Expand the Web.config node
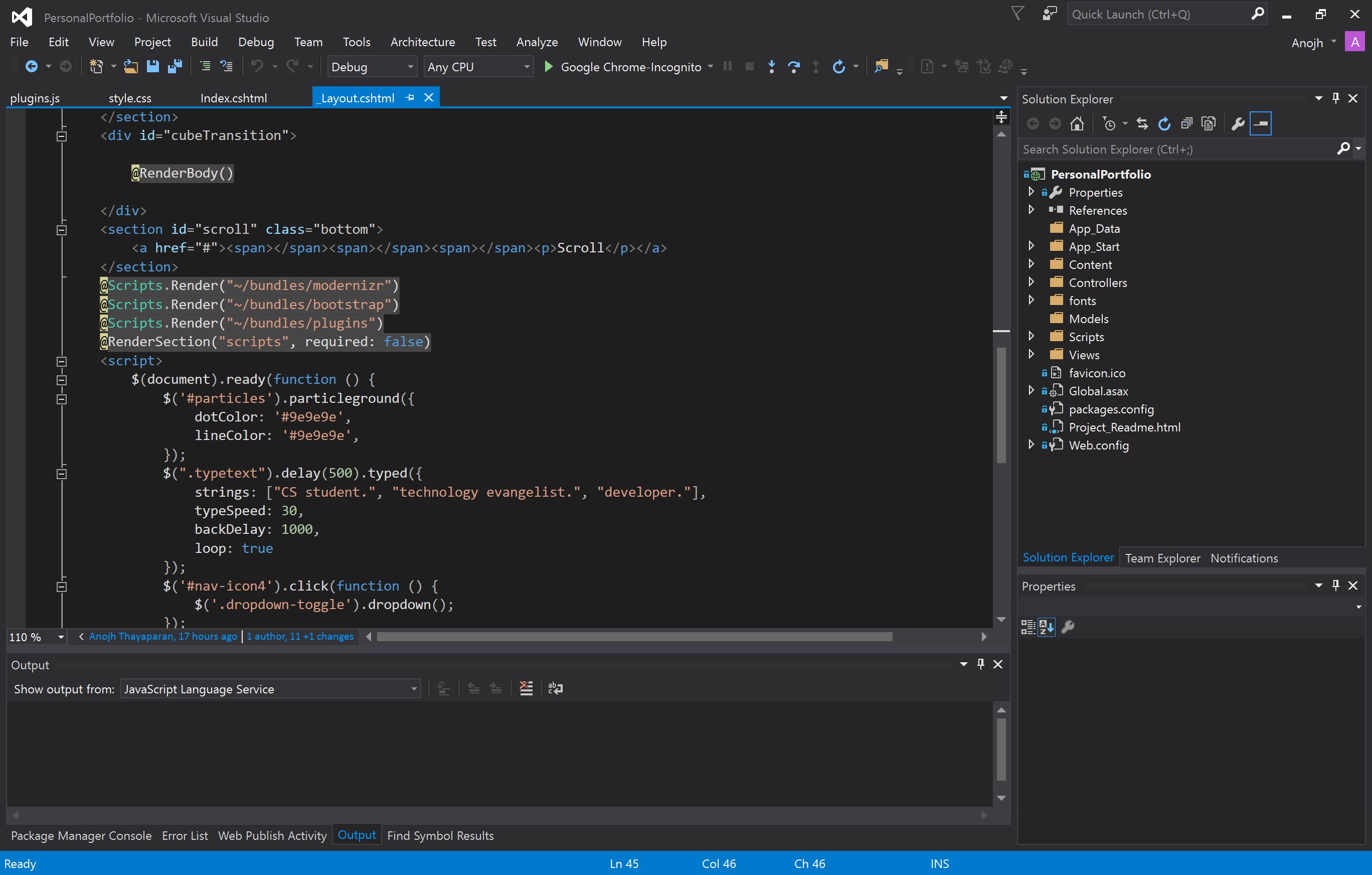This screenshot has height=875, width=1372. pyautogui.click(x=1032, y=445)
